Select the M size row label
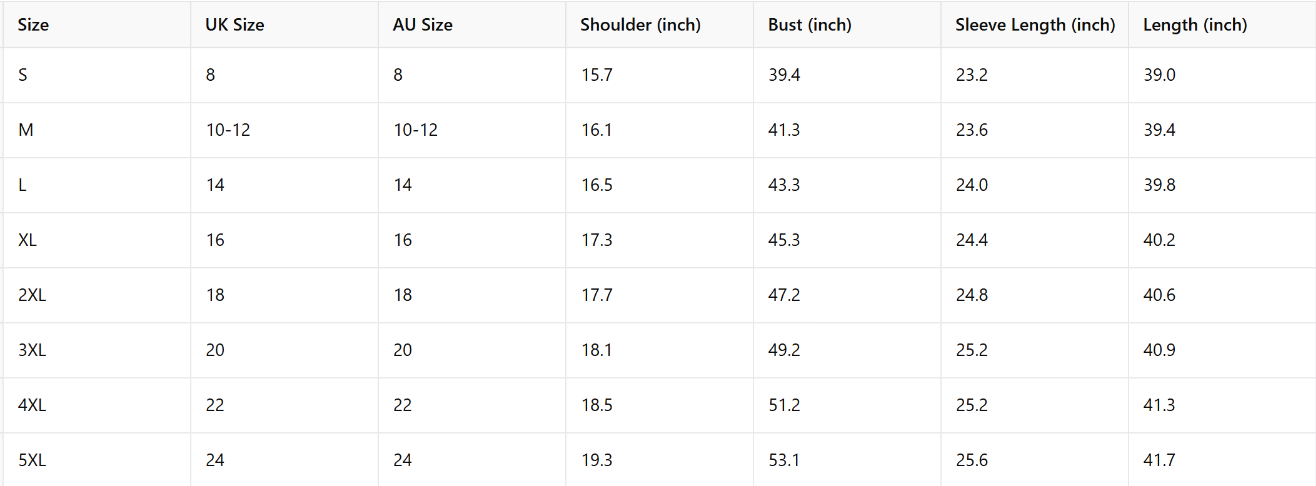Image resolution: width=1316 pixels, height=486 pixels. 26,130
